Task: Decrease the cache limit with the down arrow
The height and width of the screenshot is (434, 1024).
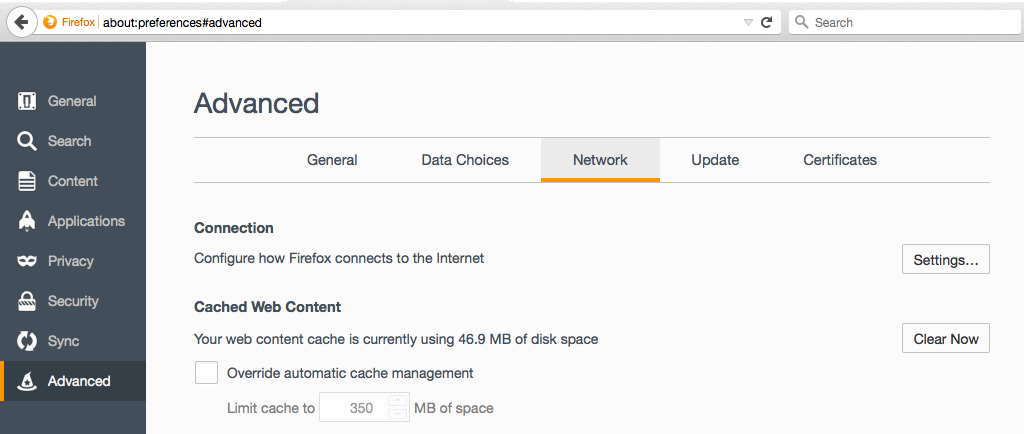Action: point(398,414)
